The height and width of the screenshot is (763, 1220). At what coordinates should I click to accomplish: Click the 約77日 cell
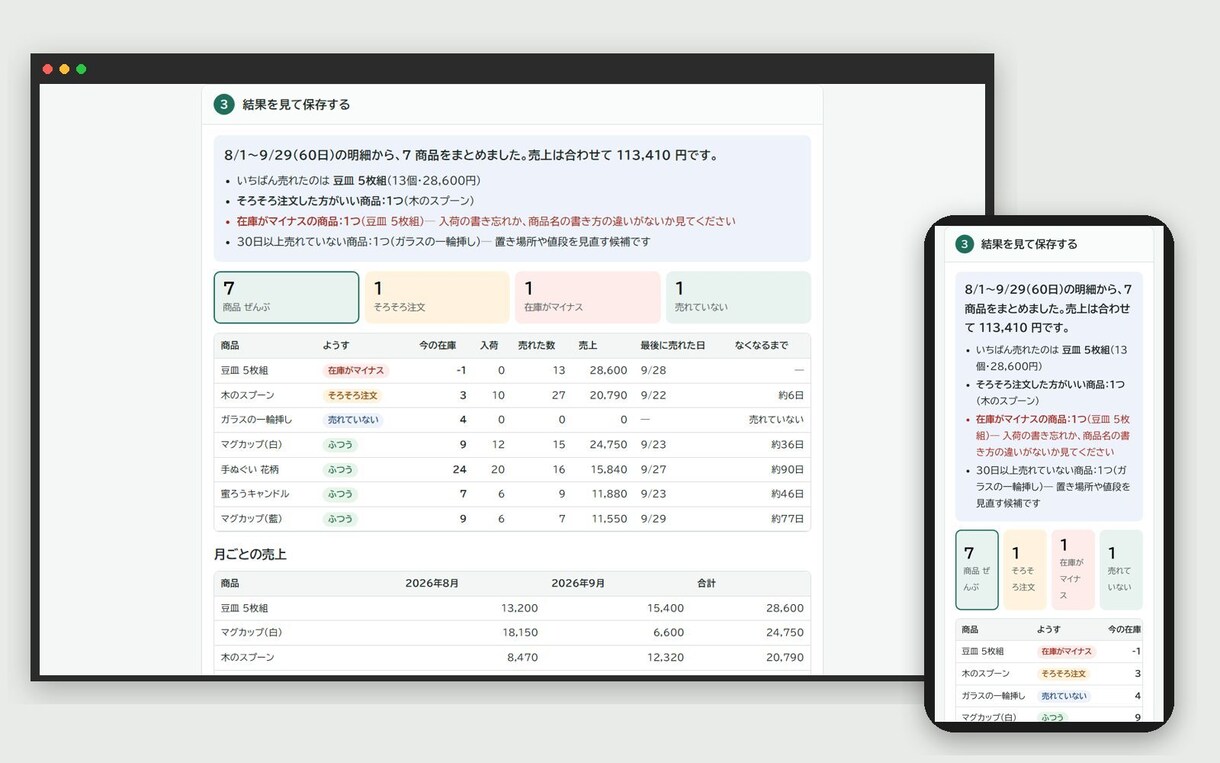pyautogui.click(x=788, y=519)
